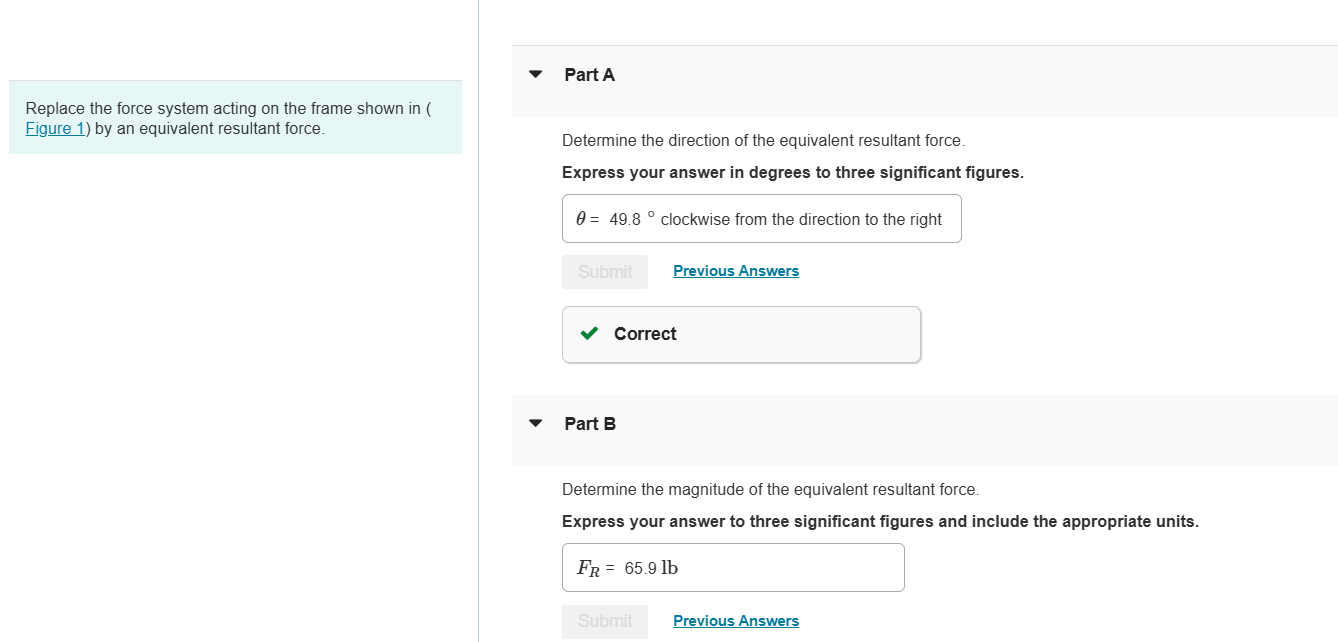Screen dimensions: 1338x642
Task: Click the 65.9 lb answer text
Action: (650, 566)
